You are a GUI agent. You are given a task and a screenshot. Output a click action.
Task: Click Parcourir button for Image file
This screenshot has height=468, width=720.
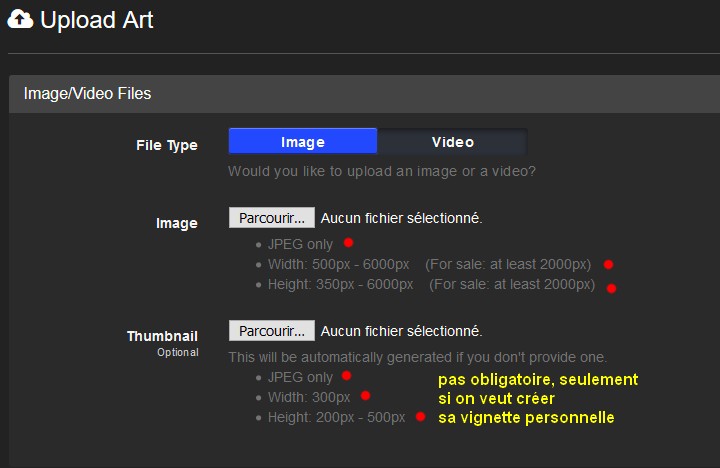click(272, 218)
